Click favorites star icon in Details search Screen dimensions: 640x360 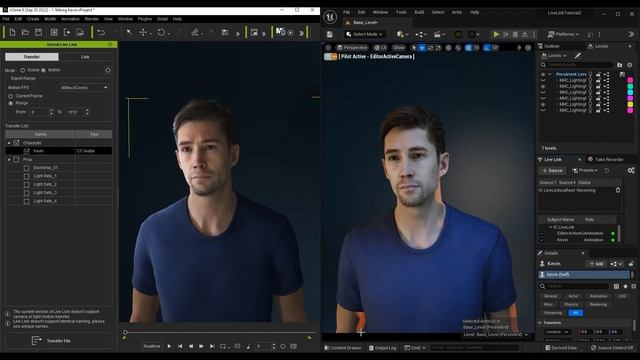[625, 287]
